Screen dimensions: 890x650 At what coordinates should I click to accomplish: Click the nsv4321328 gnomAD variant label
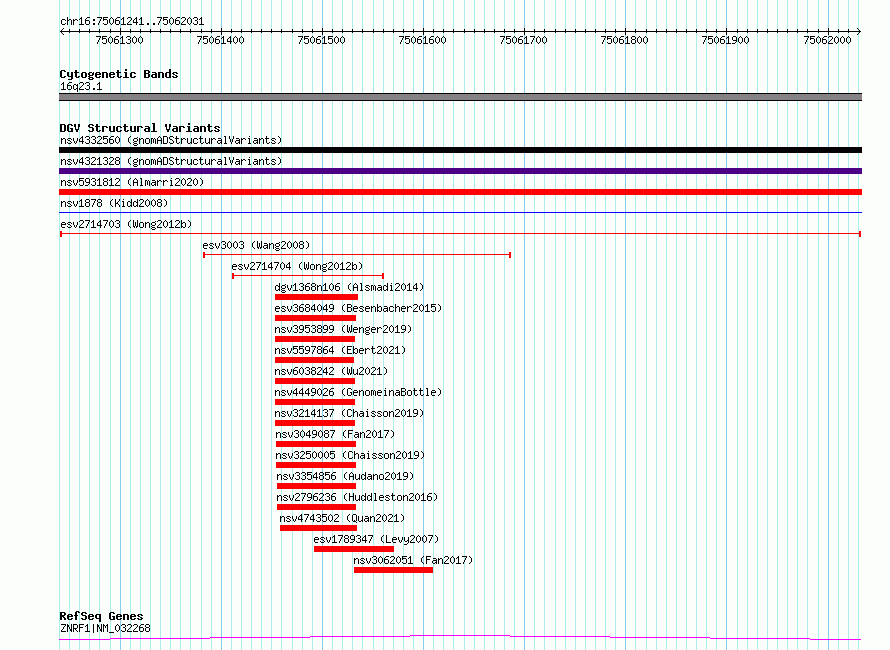171,161
